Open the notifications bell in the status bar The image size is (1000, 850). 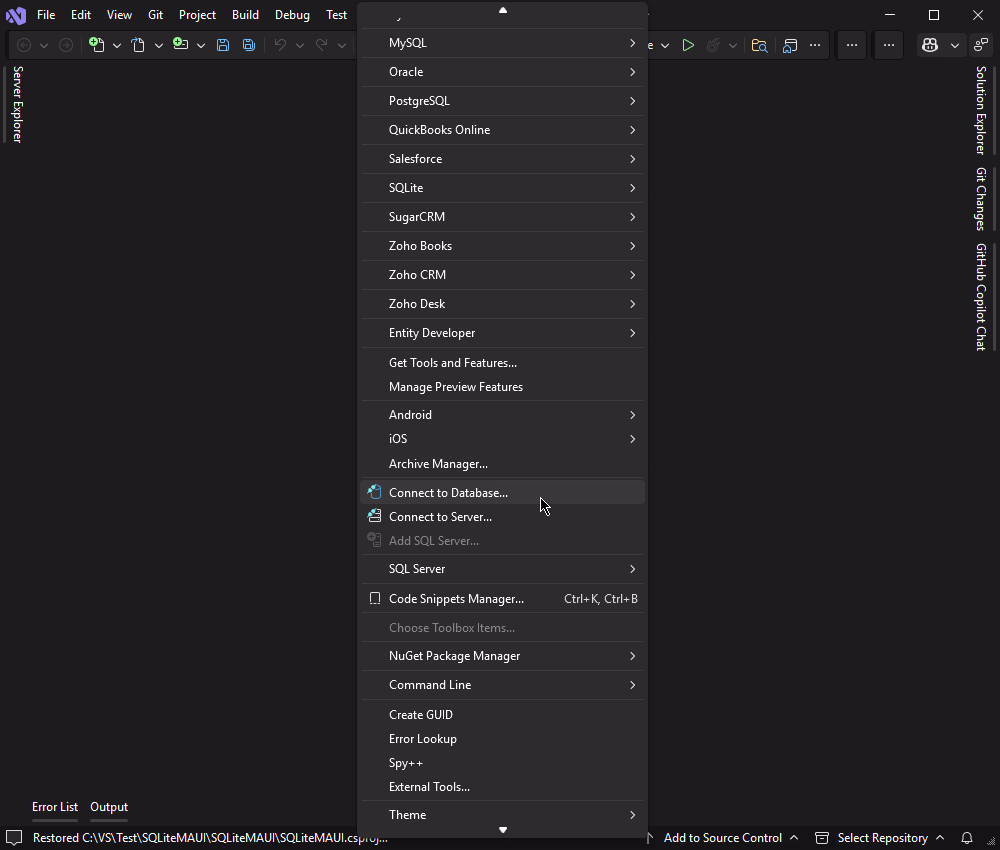click(x=966, y=838)
